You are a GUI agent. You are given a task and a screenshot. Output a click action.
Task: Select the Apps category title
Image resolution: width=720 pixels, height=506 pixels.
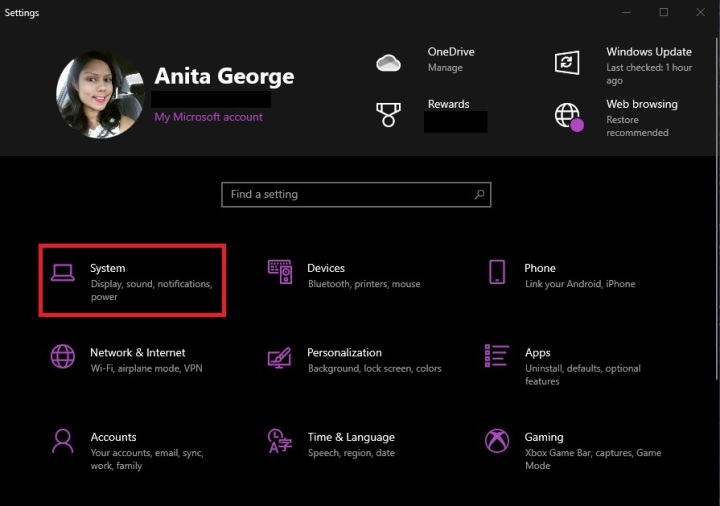pos(538,353)
